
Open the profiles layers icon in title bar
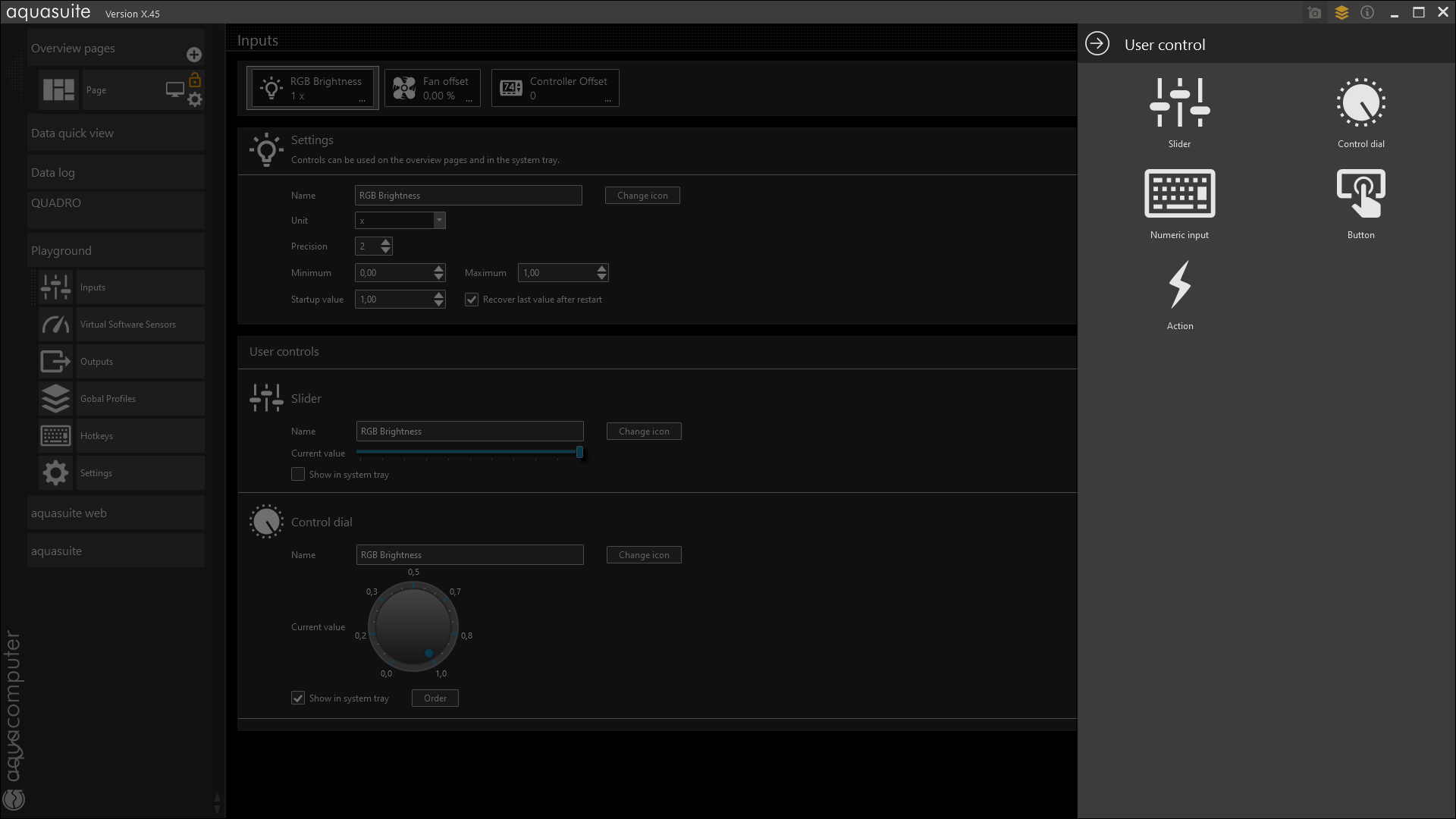tap(1341, 13)
